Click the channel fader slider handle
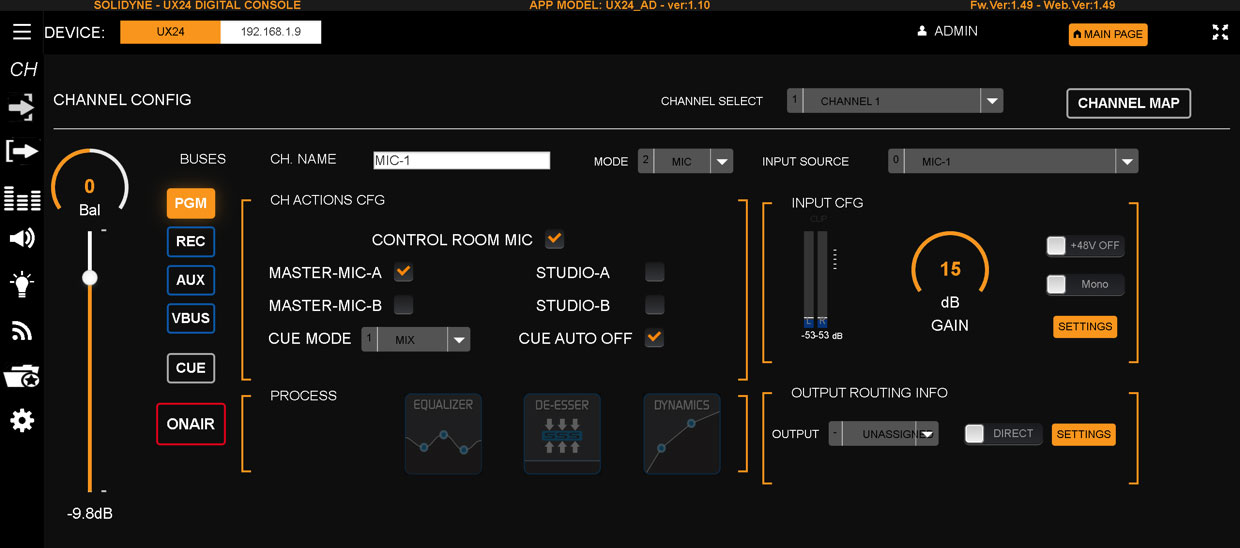 (90, 277)
